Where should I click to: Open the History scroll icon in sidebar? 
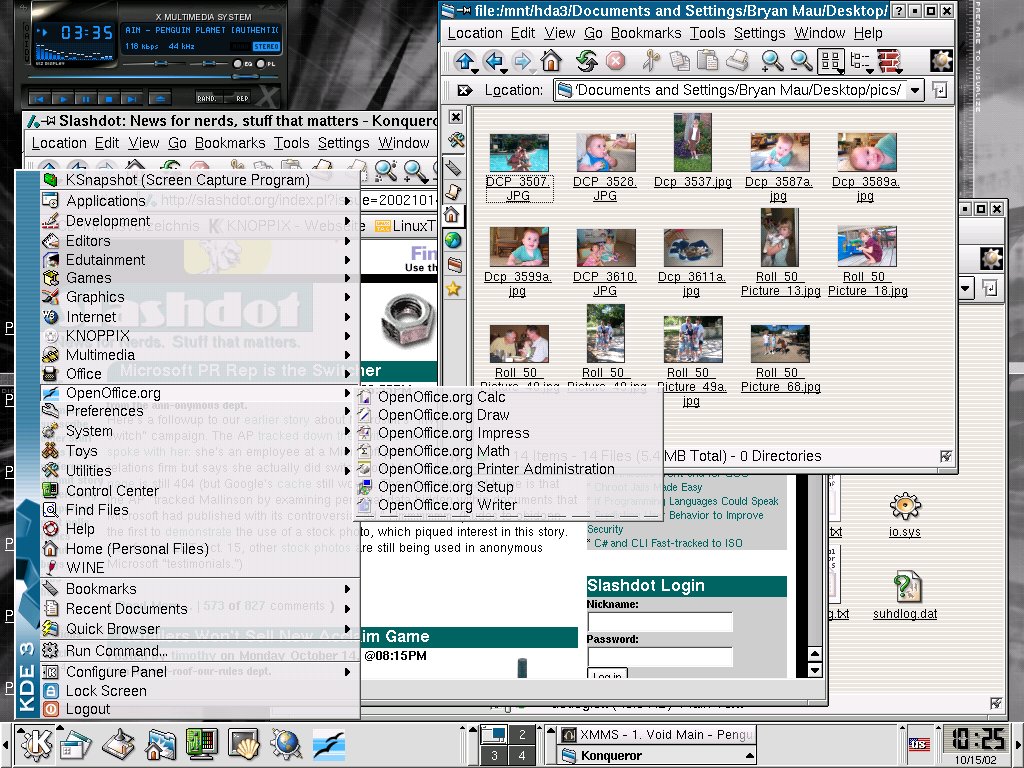[454, 191]
